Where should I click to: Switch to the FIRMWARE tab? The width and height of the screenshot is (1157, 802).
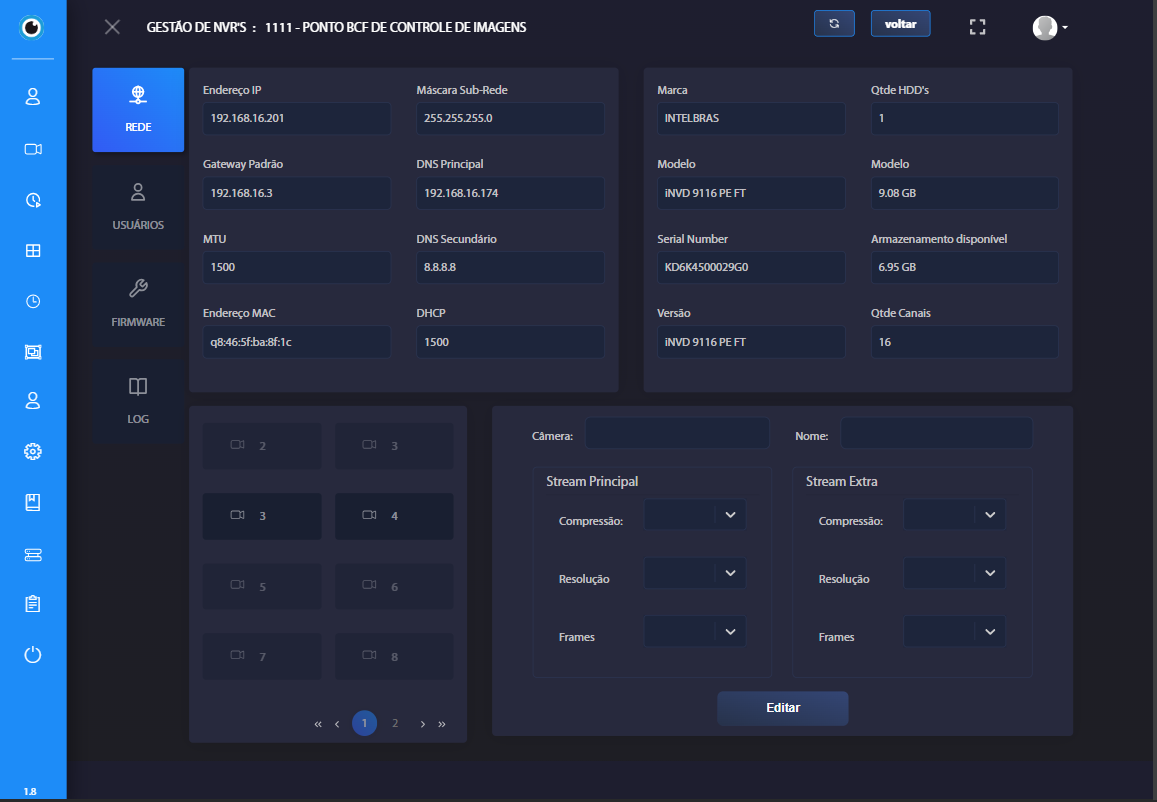(x=138, y=304)
